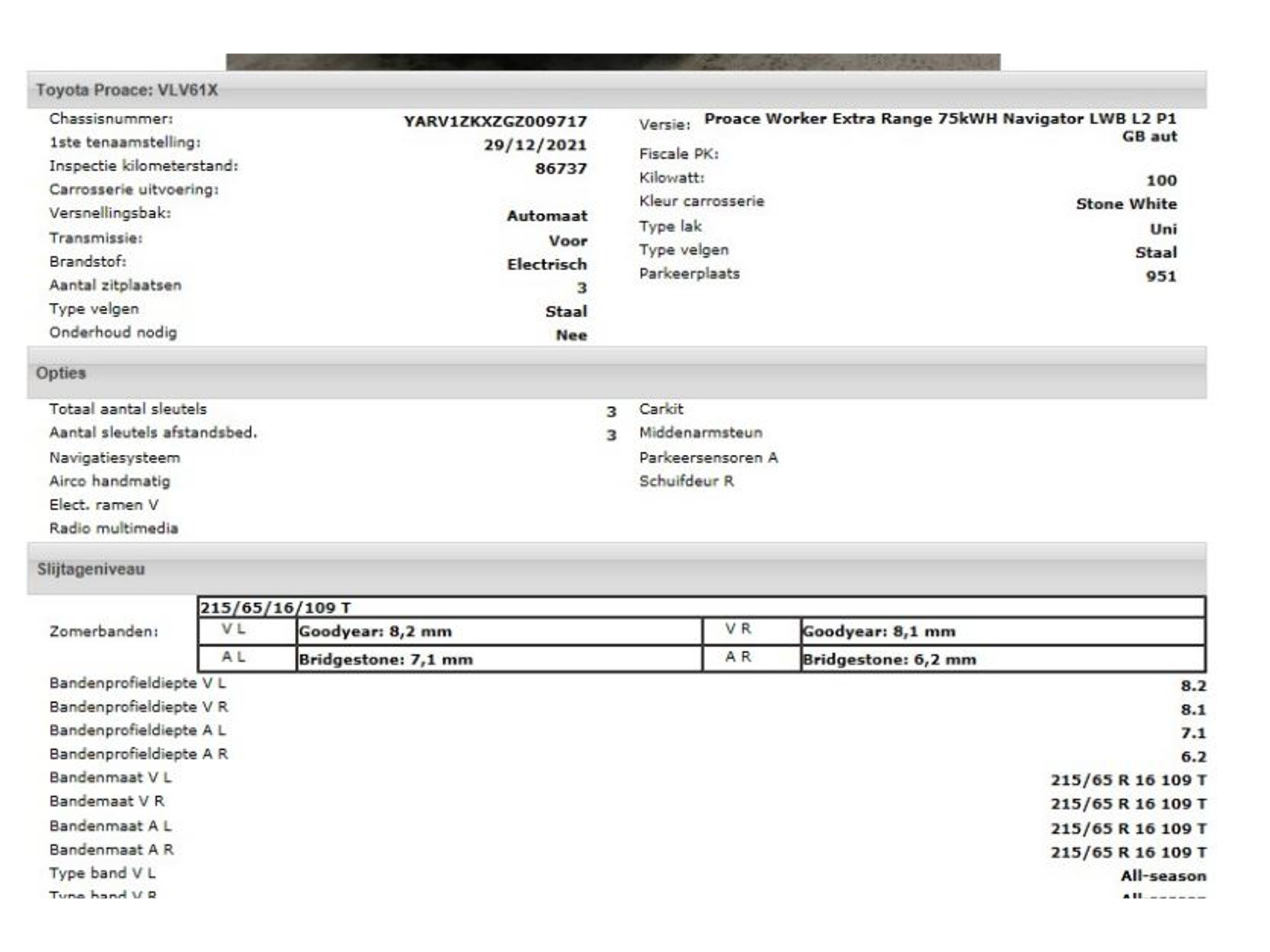
Task: Click Parkeerplaats value 951
Action: [1161, 276]
